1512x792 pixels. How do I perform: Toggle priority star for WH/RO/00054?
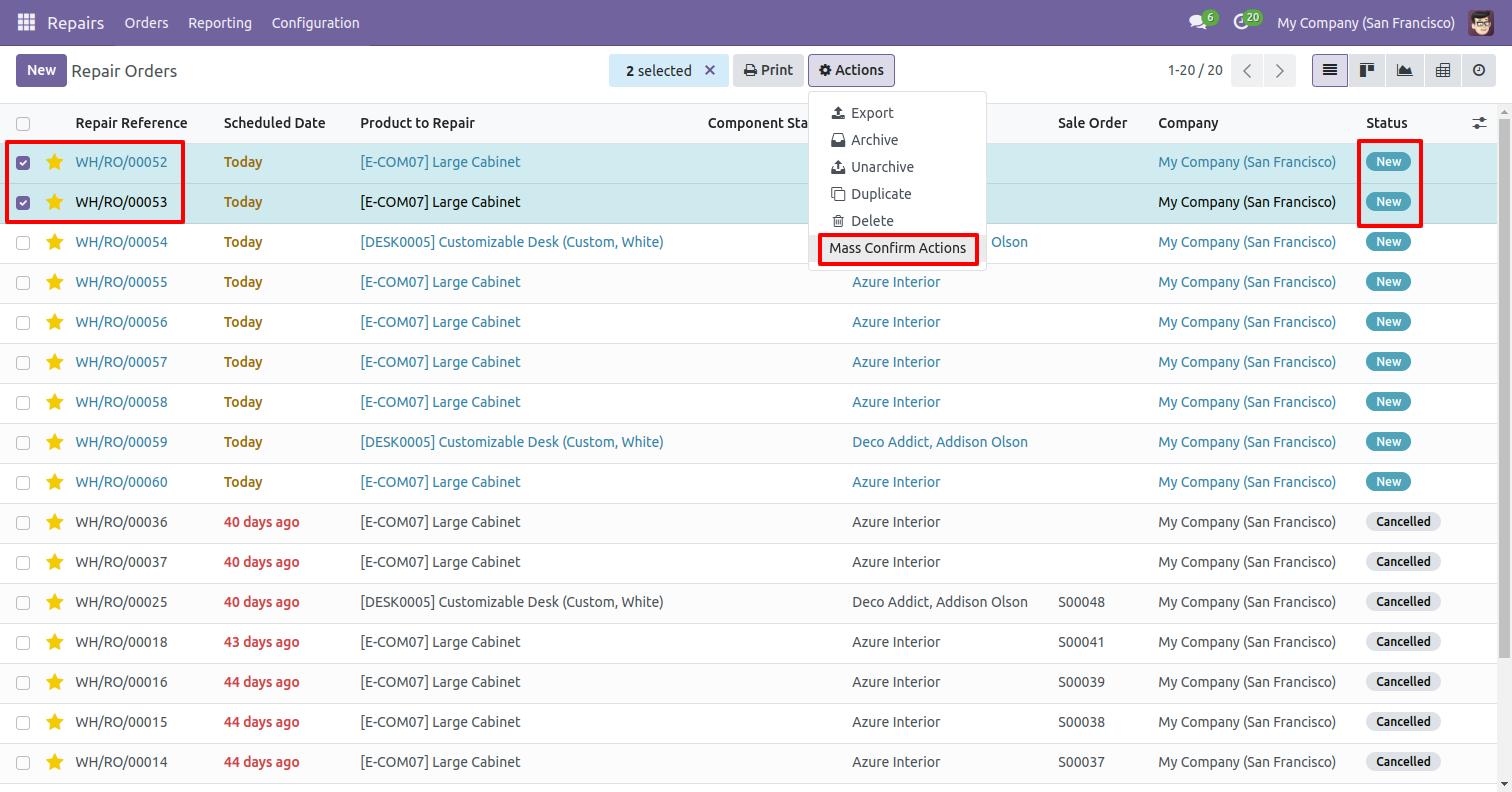55,242
